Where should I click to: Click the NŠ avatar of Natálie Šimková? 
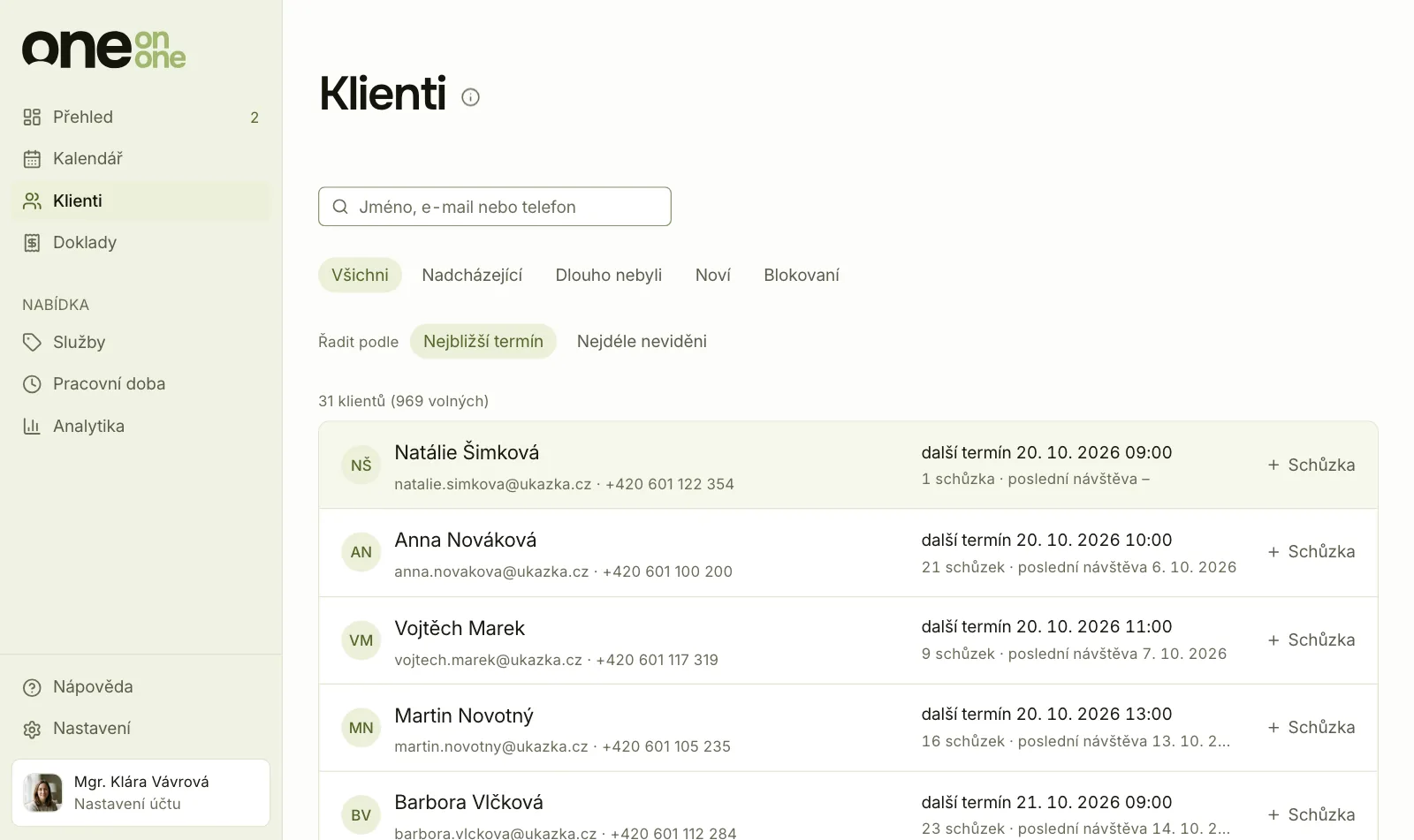pyautogui.click(x=361, y=465)
